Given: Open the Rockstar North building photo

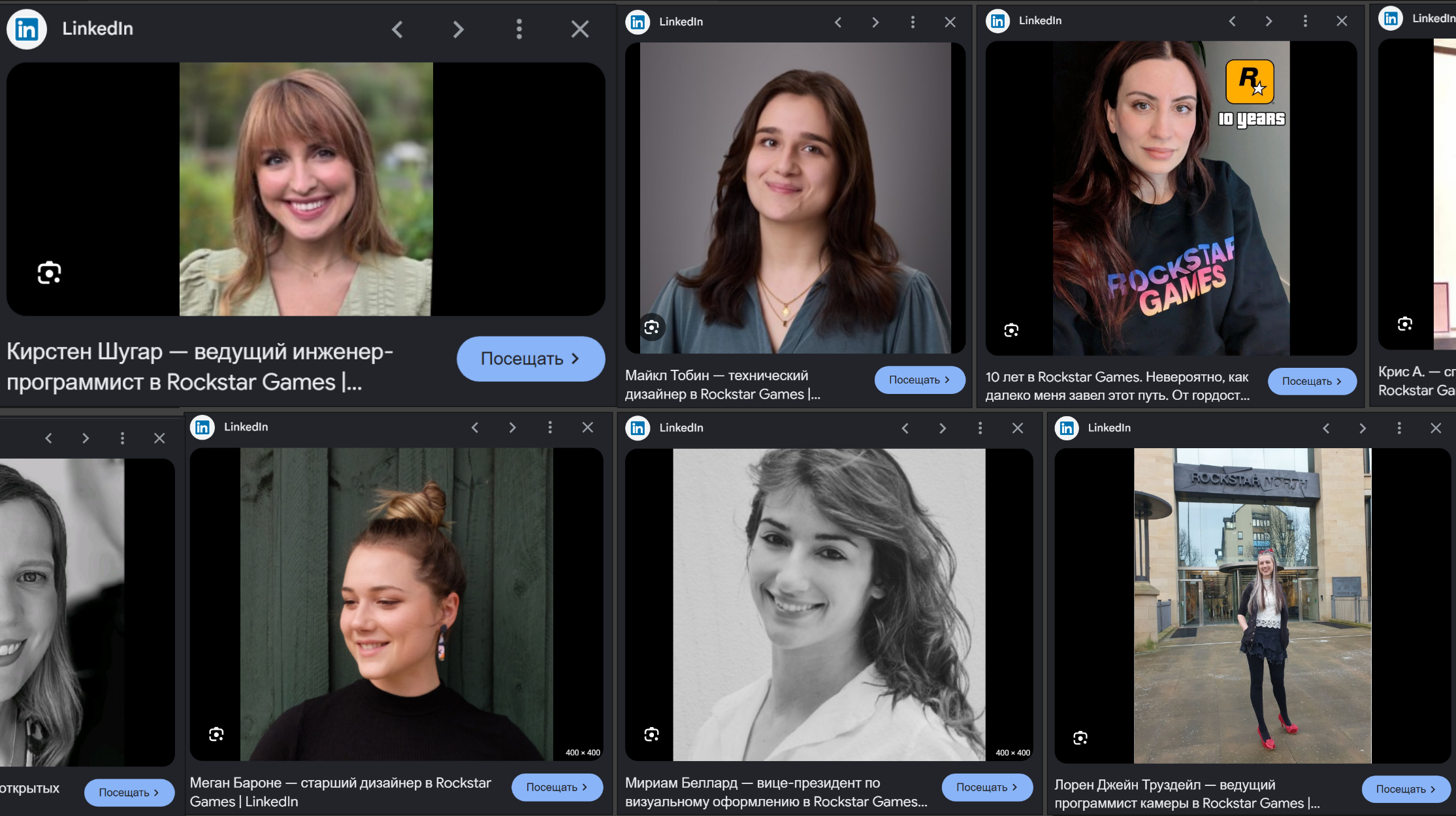Looking at the screenshot, I should pyautogui.click(x=1252, y=606).
